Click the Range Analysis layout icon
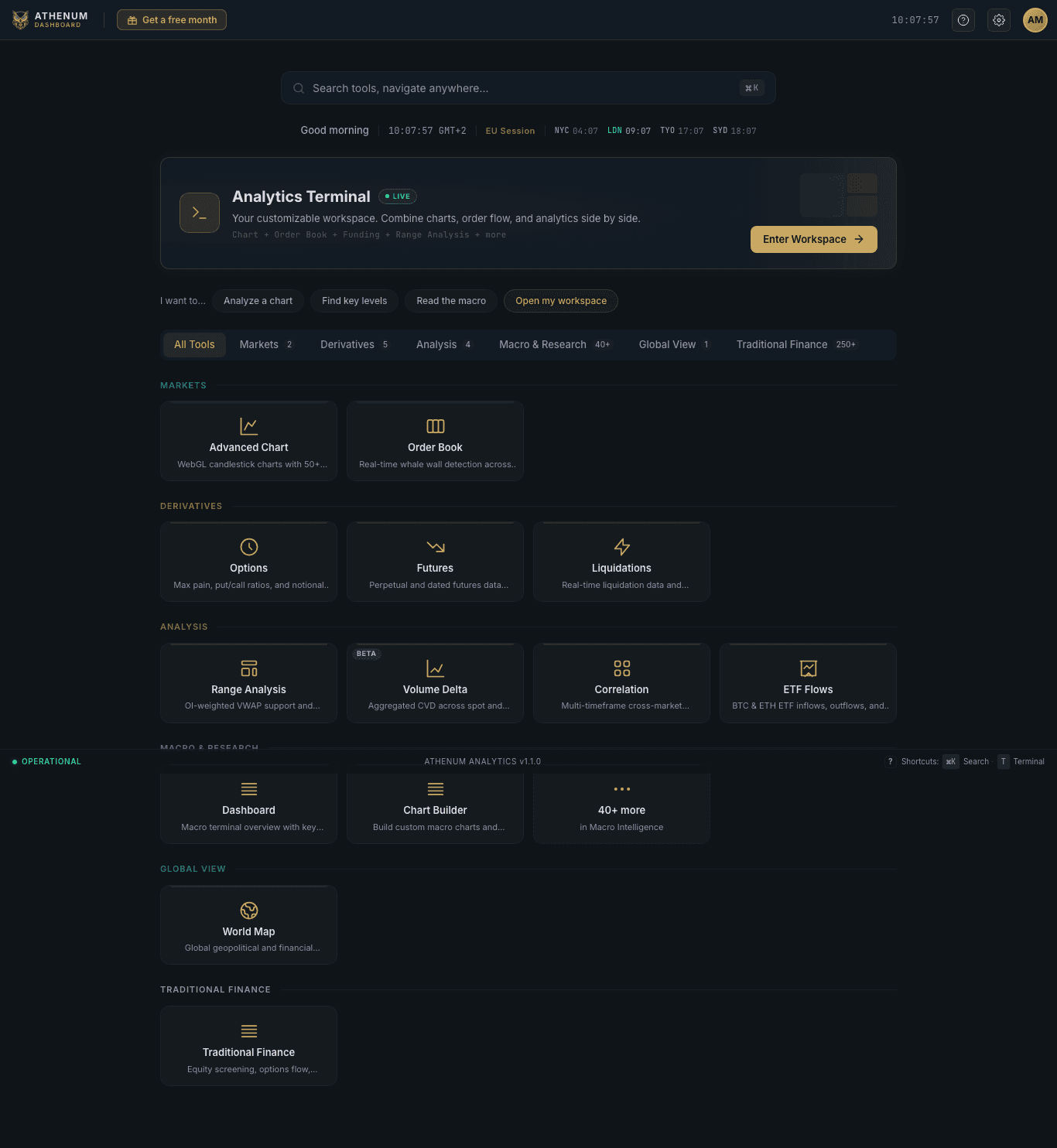The height and width of the screenshot is (1148, 1057). 248,668
